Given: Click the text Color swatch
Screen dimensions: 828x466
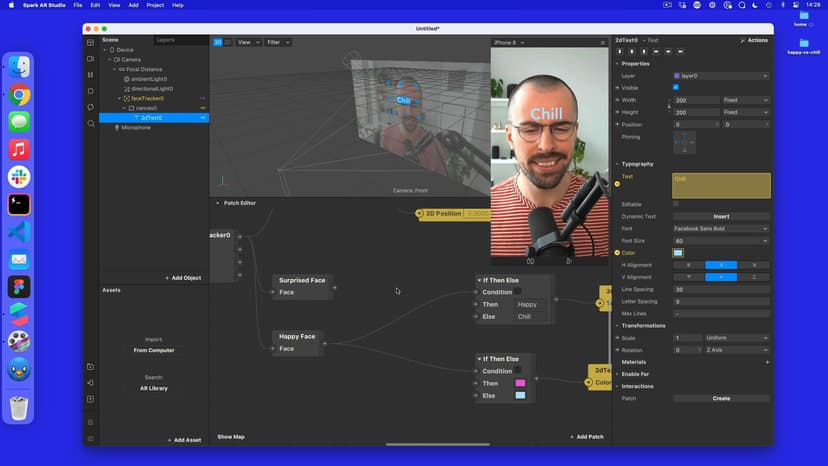Looking at the screenshot, I should (x=678, y=253).
